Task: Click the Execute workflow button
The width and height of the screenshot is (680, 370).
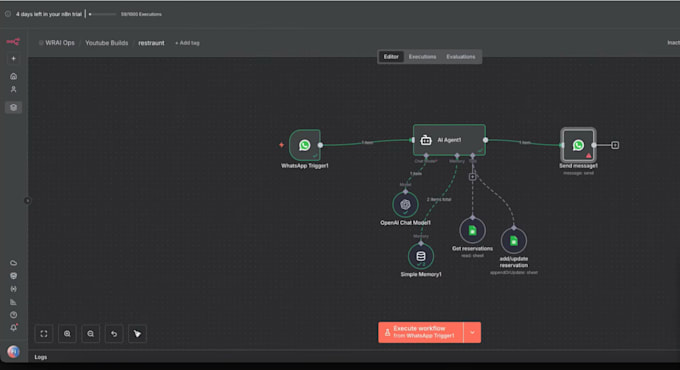Action: pyautogui.click(x=421, y=333)
